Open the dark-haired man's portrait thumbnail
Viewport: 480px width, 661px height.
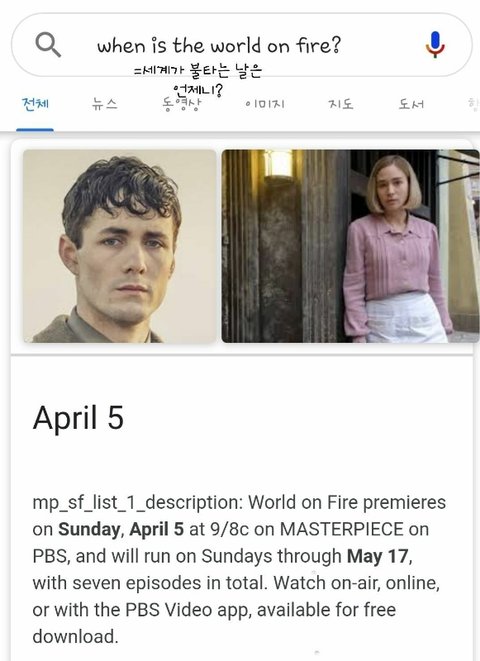pyautogui.click(x=120, y=246)
